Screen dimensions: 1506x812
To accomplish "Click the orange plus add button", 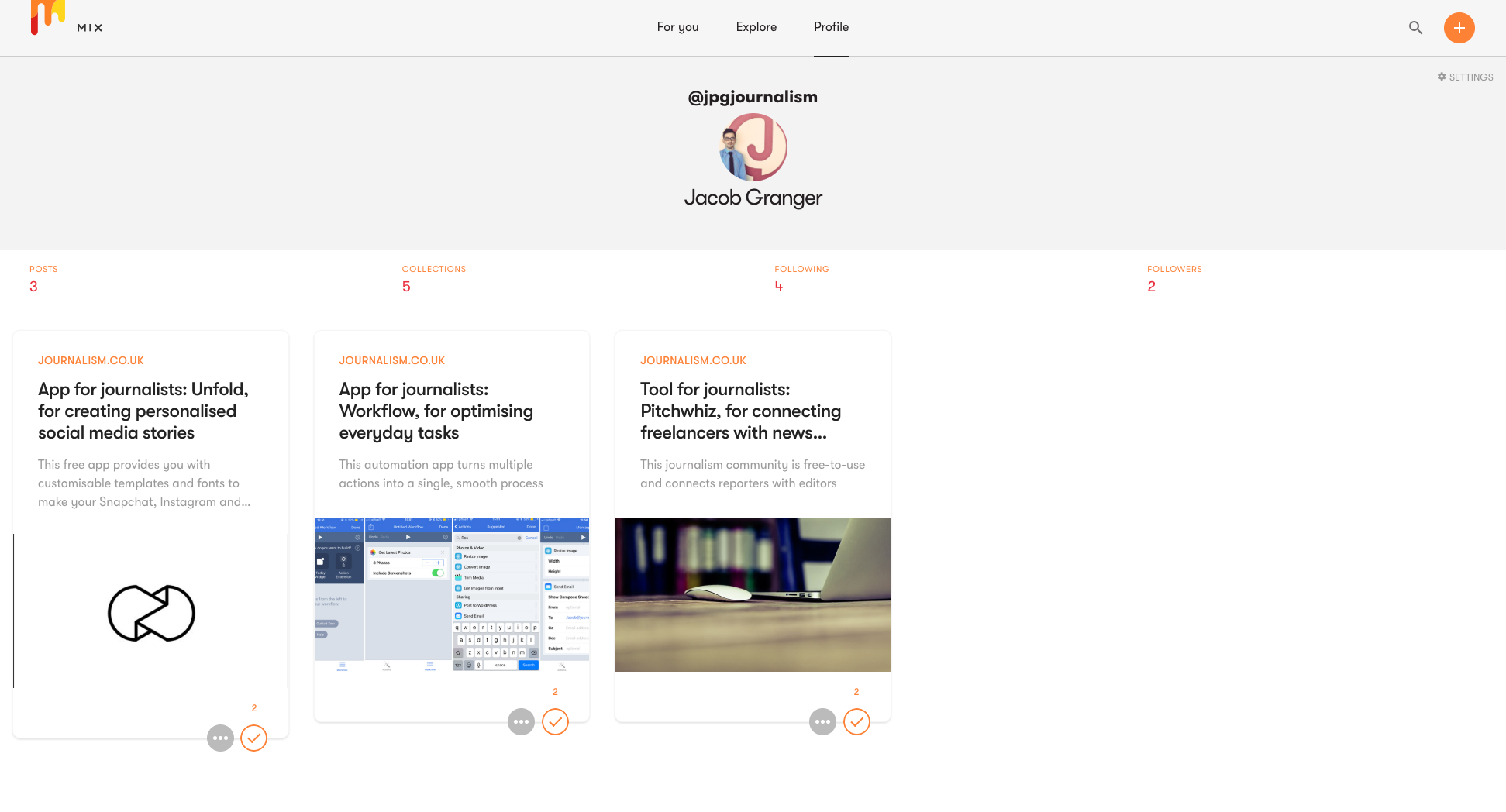I will 1459,28.
